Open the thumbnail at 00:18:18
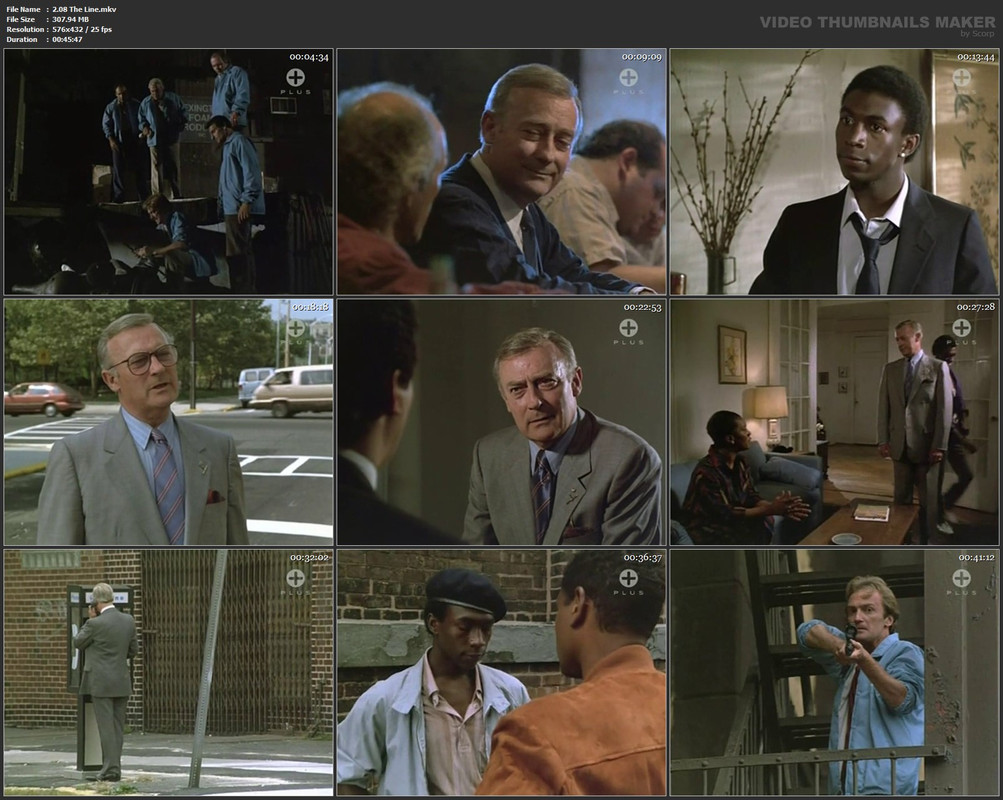This screenshot has width=1003, height=800. 168,422
